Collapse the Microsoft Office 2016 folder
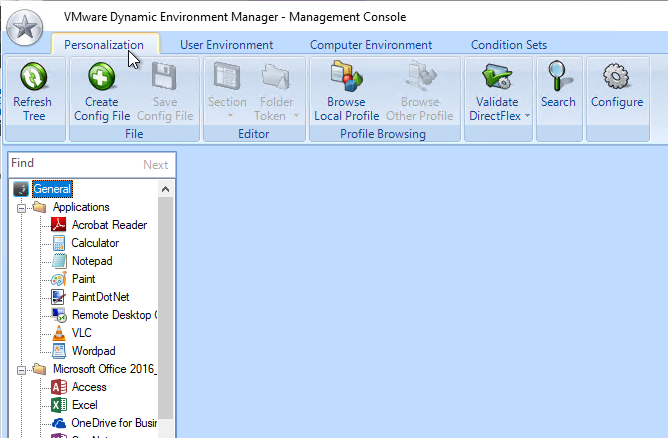The image size is (668, 438). click(21, 369)
